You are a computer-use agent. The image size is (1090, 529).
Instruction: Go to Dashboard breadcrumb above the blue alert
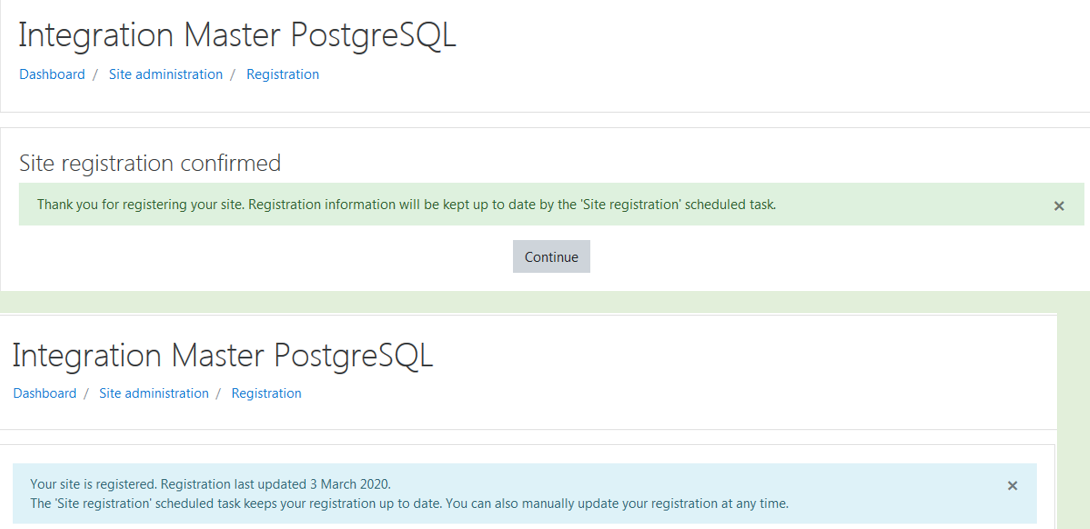point(44,393)
